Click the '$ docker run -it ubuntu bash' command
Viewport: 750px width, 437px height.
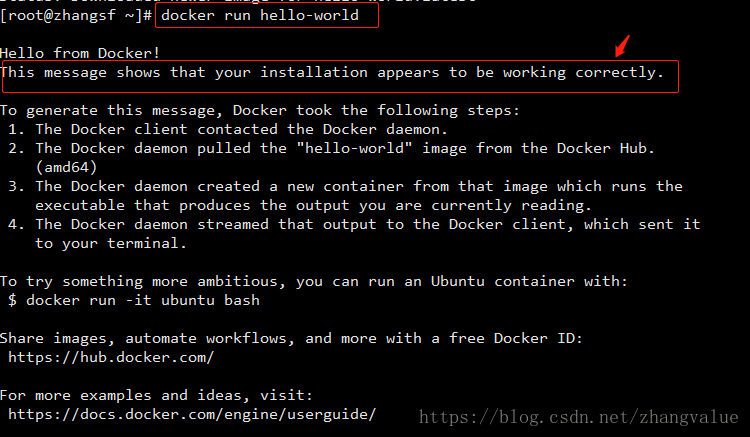point(134,300)
